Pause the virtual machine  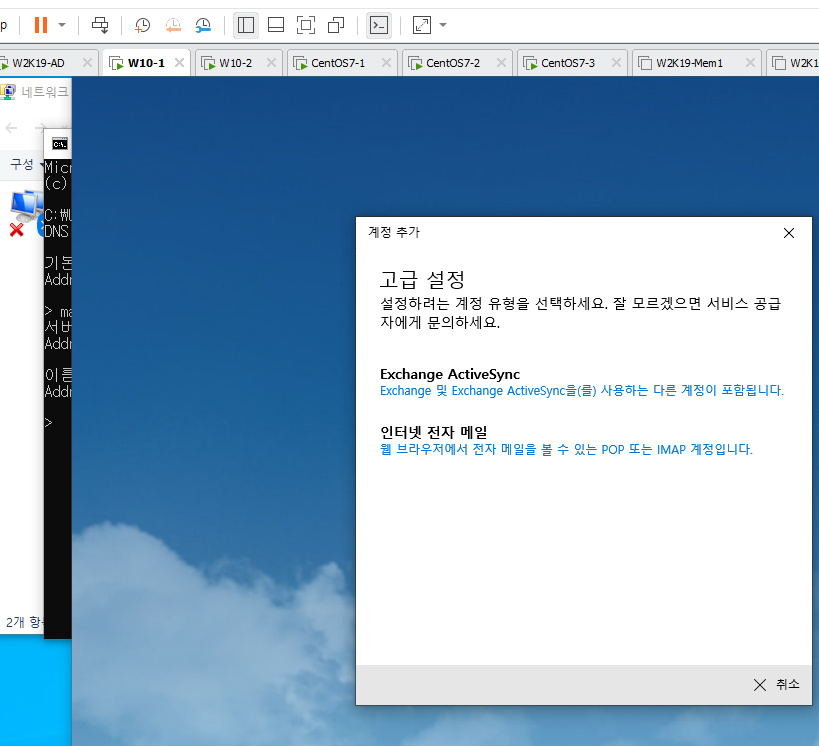click(x=41, y=25)
